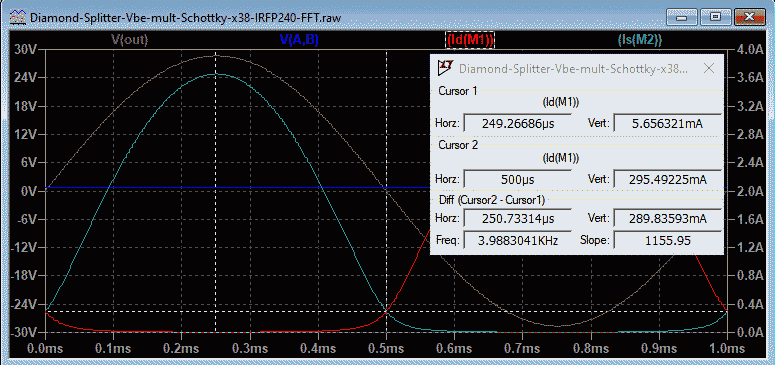The height and width of the screenshot is (365, 775).
Task: Click the Cursor 2 group heading
Action: click(458, 145)
